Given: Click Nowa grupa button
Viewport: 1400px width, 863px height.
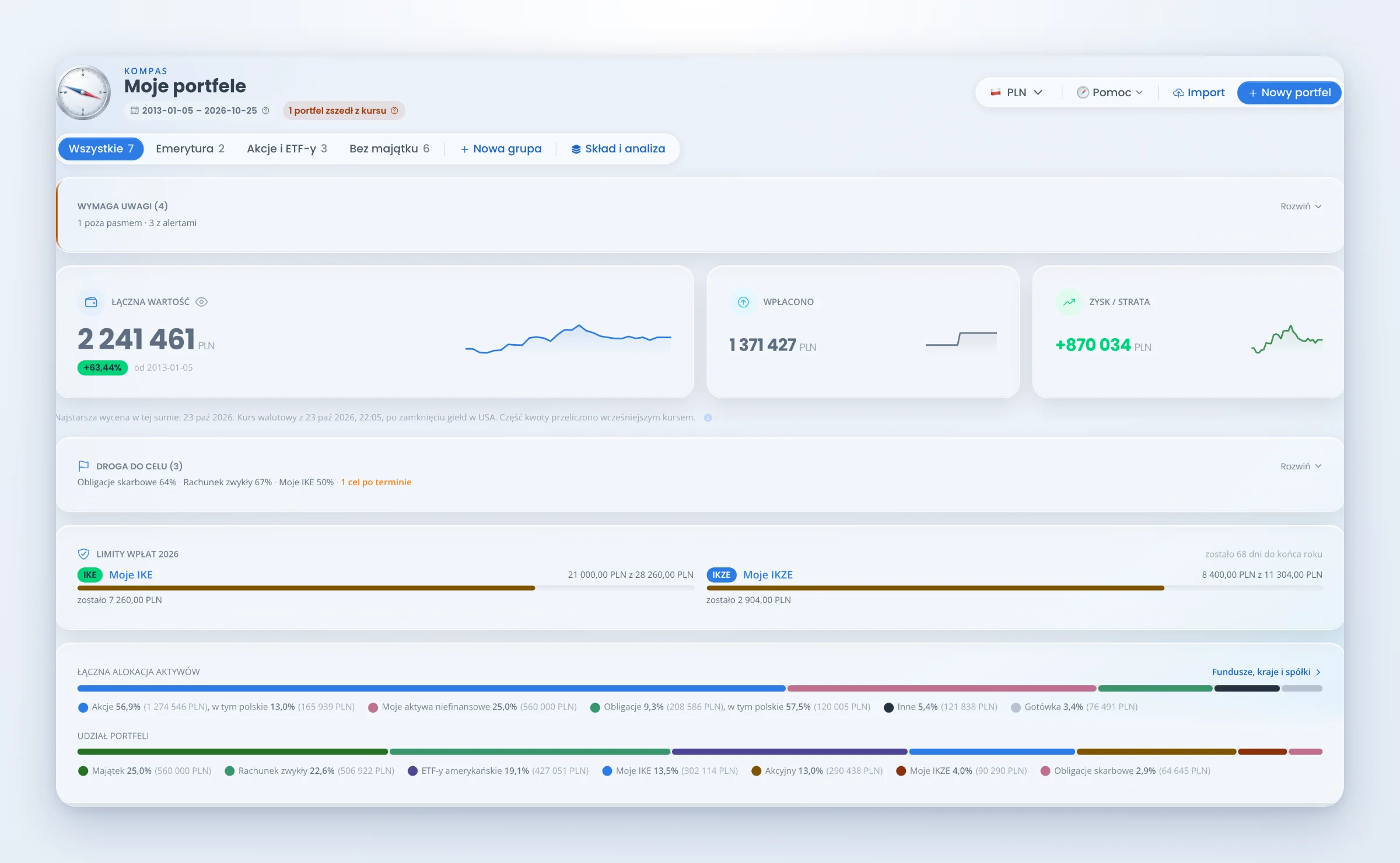Looking at the screenshot, I should point(501,149).
